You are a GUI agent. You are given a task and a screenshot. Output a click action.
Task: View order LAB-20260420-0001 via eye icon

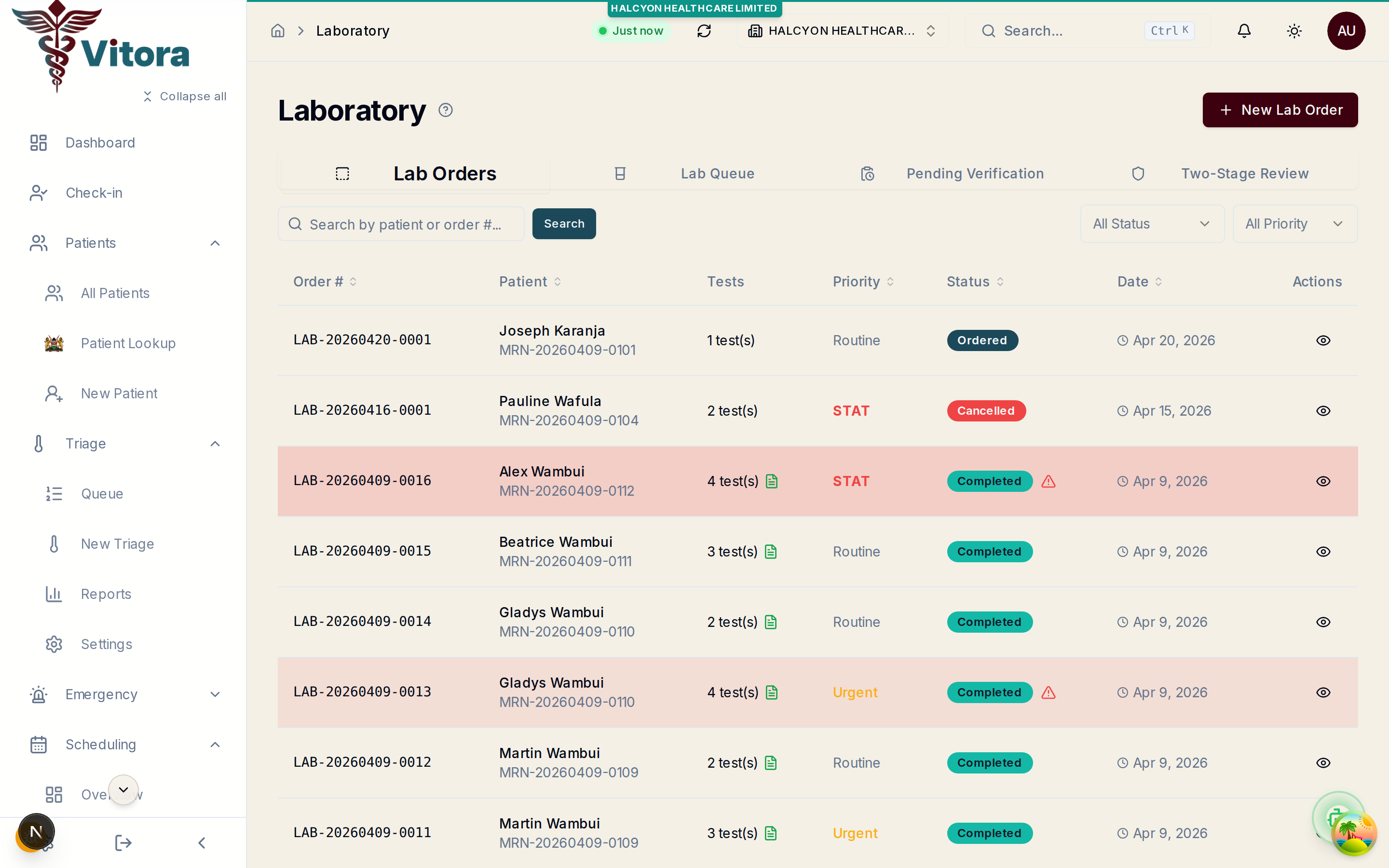tap(1323, 340)
